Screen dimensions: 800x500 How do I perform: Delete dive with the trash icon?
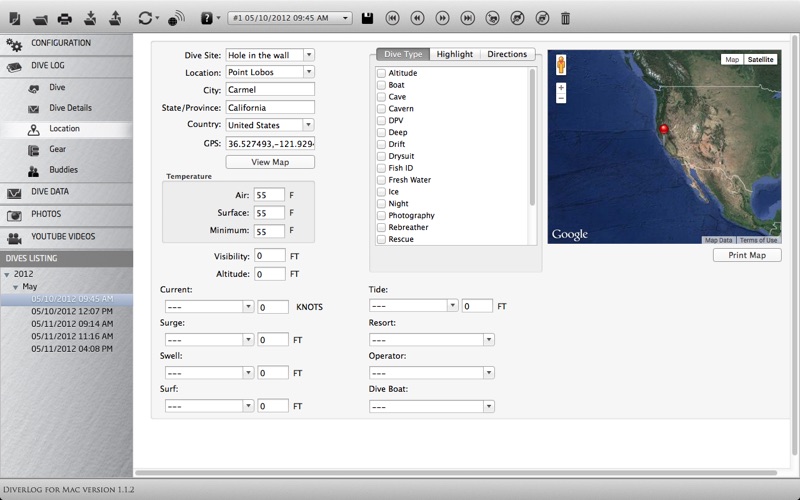565,19
